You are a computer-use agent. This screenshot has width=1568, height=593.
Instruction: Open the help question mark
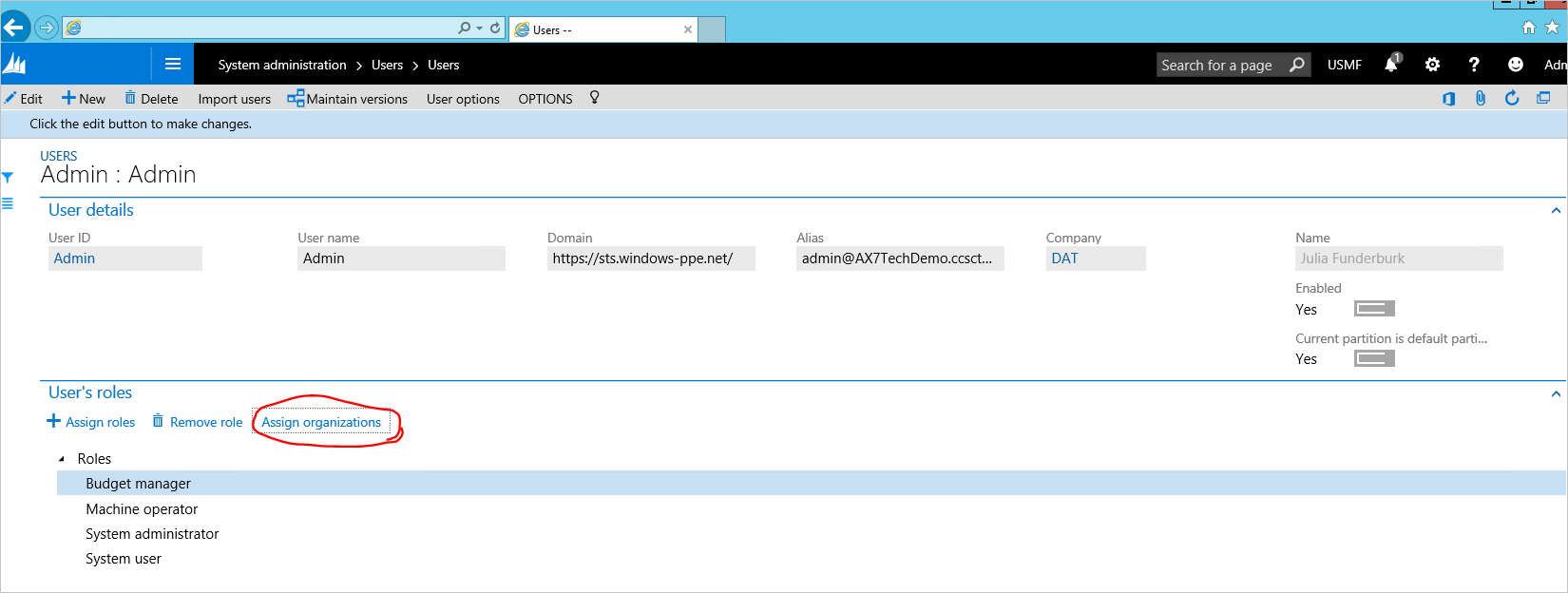coord(1474,65)
